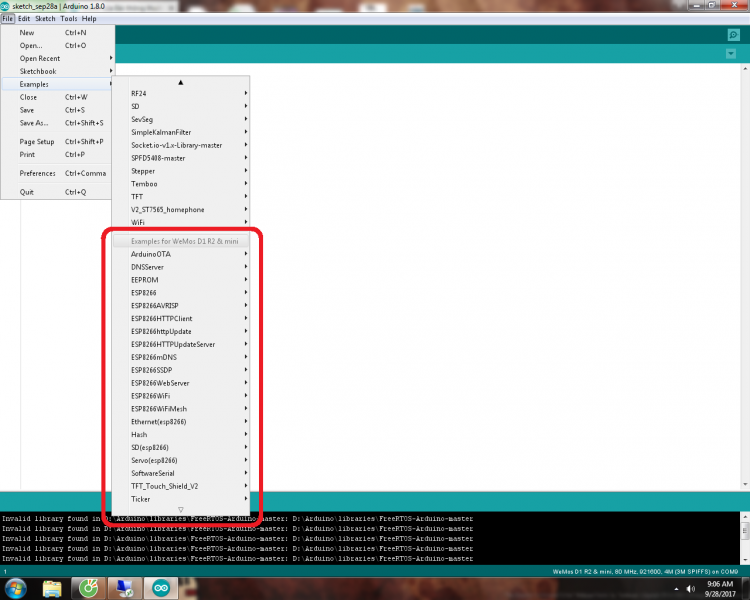Image resolution: width=750 pixels, height=600 pixels.
Task: Select Examples in File menu
Action: [x=57, y=84]
